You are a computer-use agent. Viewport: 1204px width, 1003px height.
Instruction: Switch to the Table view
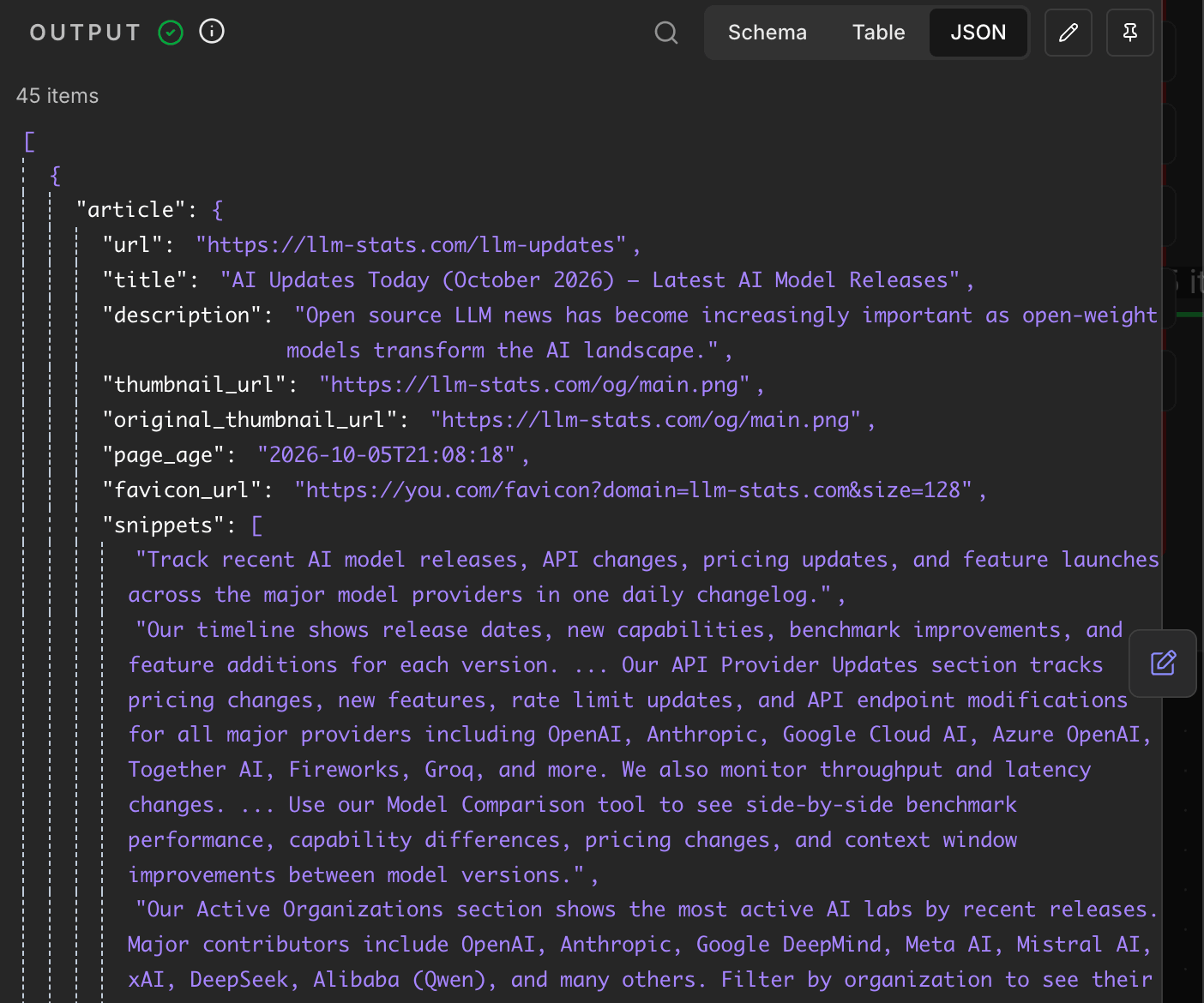point(879,33)
